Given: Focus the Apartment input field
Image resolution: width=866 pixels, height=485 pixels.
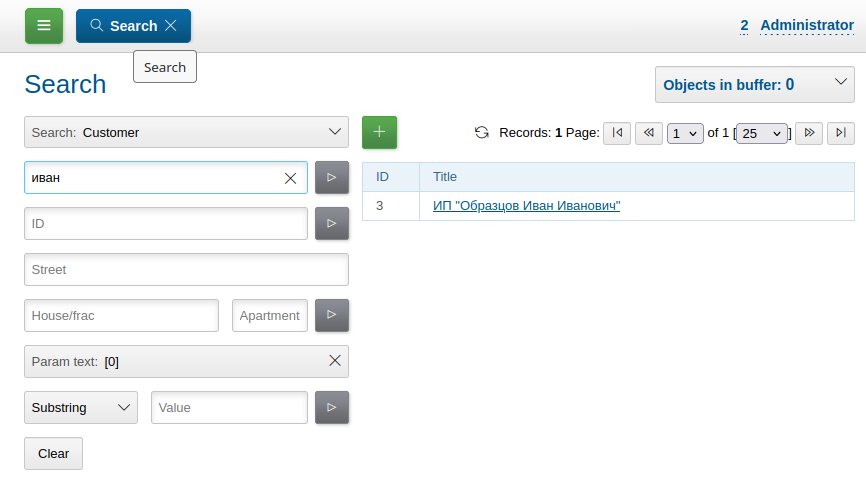Looking at the screenshot, I should [270, 315].
